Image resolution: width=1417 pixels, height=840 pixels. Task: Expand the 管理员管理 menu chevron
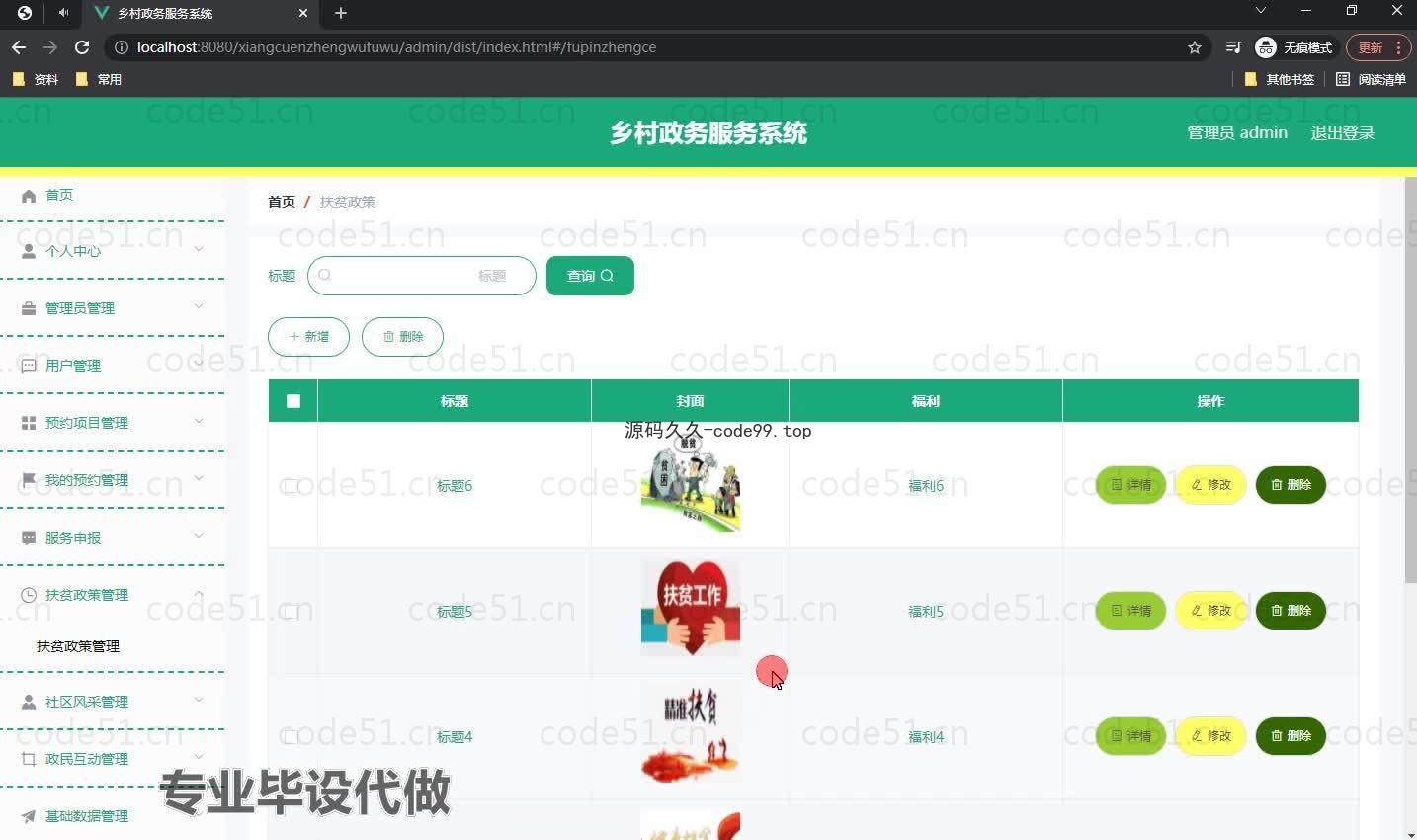coord(199,306)
